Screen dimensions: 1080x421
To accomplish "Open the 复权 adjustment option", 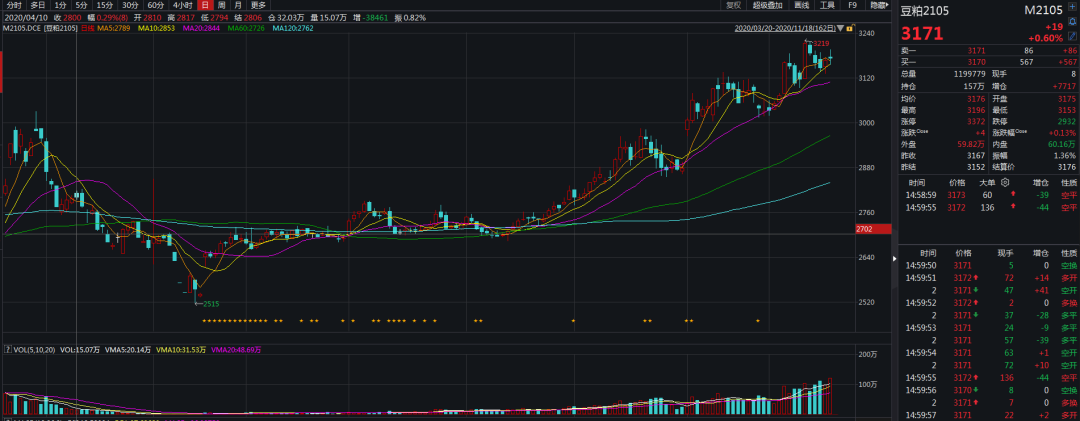I will [734, 5].
